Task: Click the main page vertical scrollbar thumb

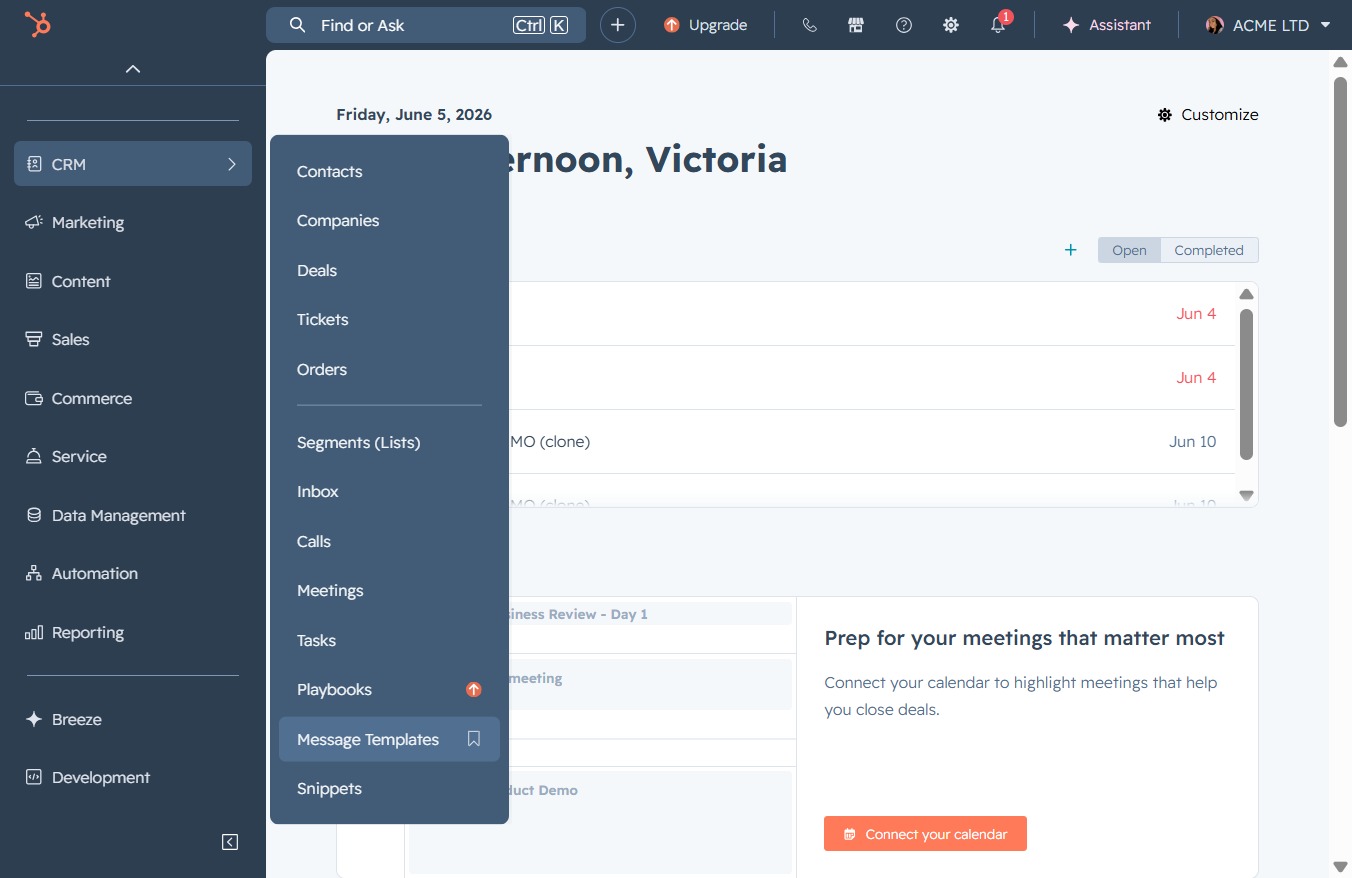Action: tap(1341, 252)
